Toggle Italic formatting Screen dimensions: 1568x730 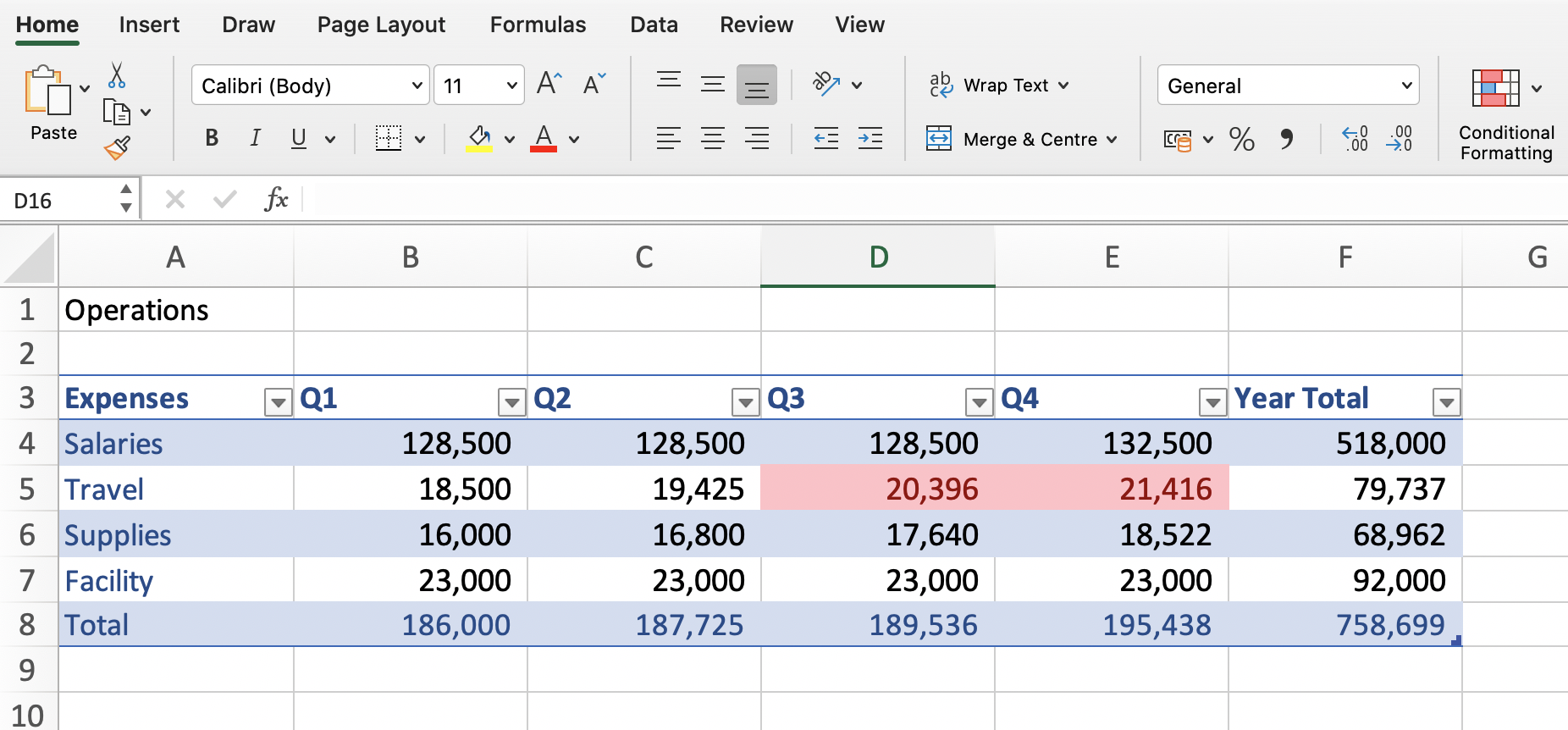(x=255, y=138)
